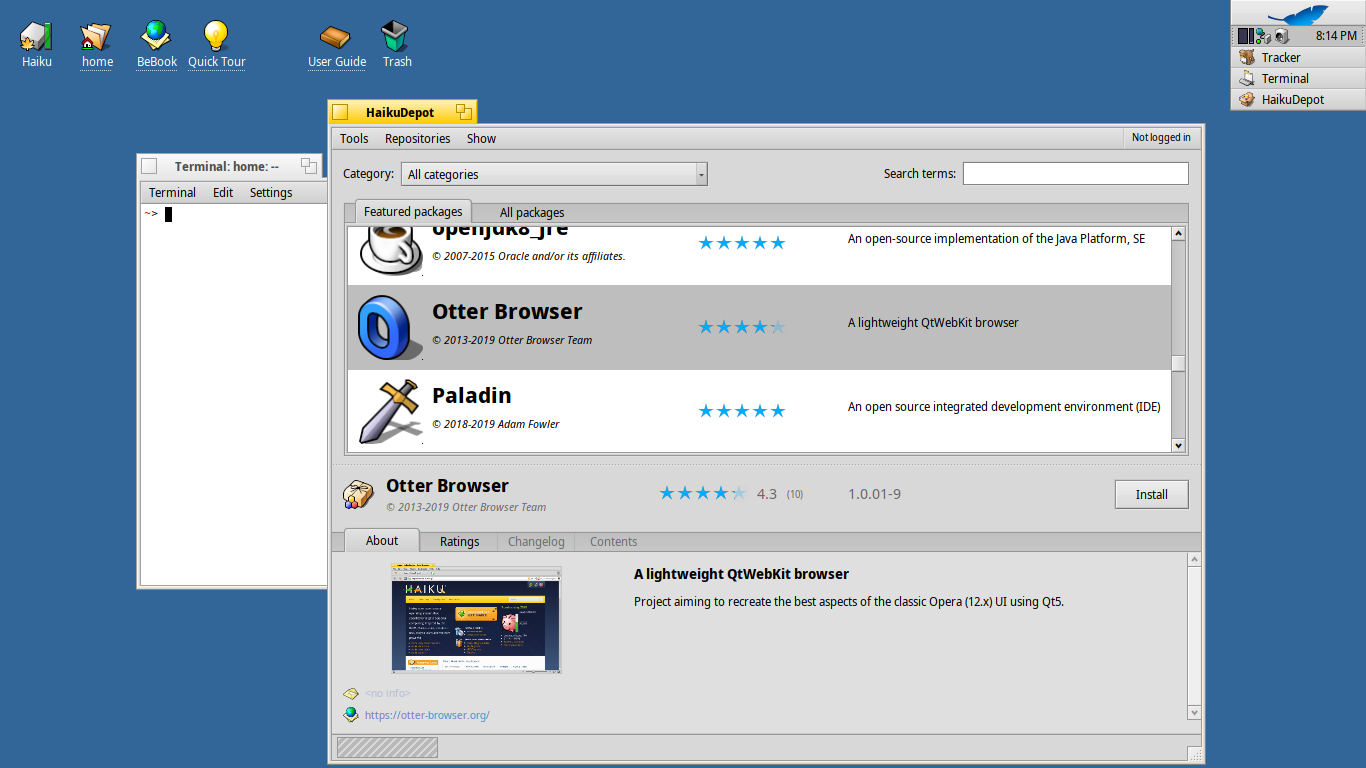Click the Otter Browser icon in the package list
This screenshot has width=1366, height=768.
389,327
